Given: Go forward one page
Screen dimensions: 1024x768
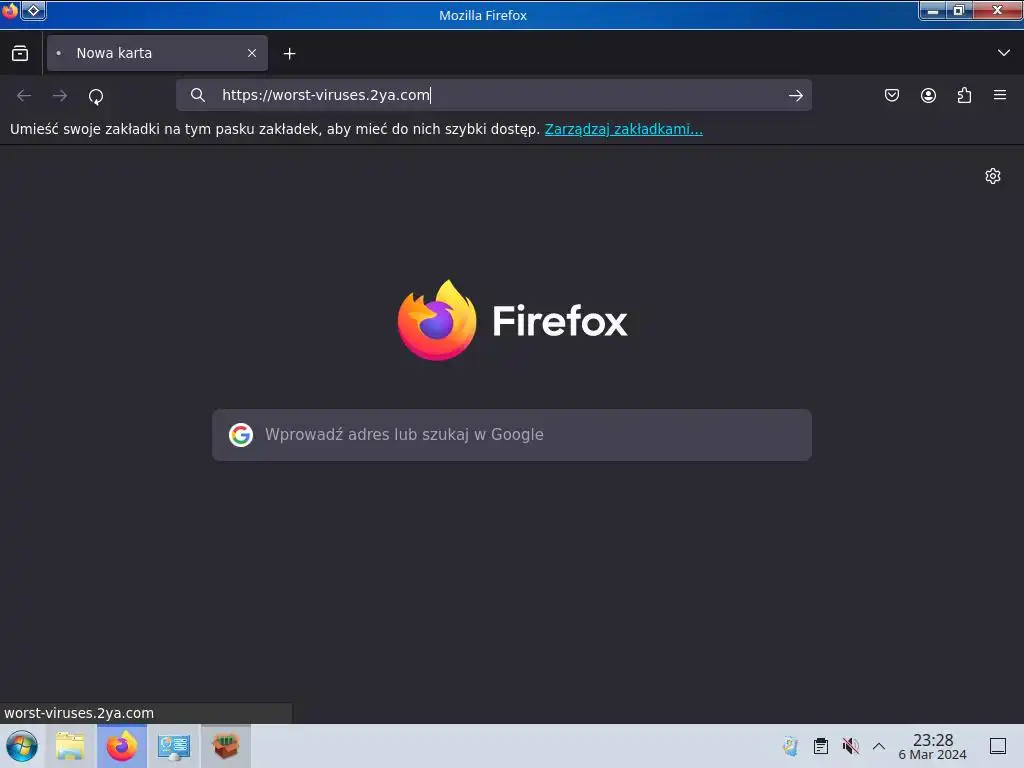Looking at the screenshot, I should (60, 95).
